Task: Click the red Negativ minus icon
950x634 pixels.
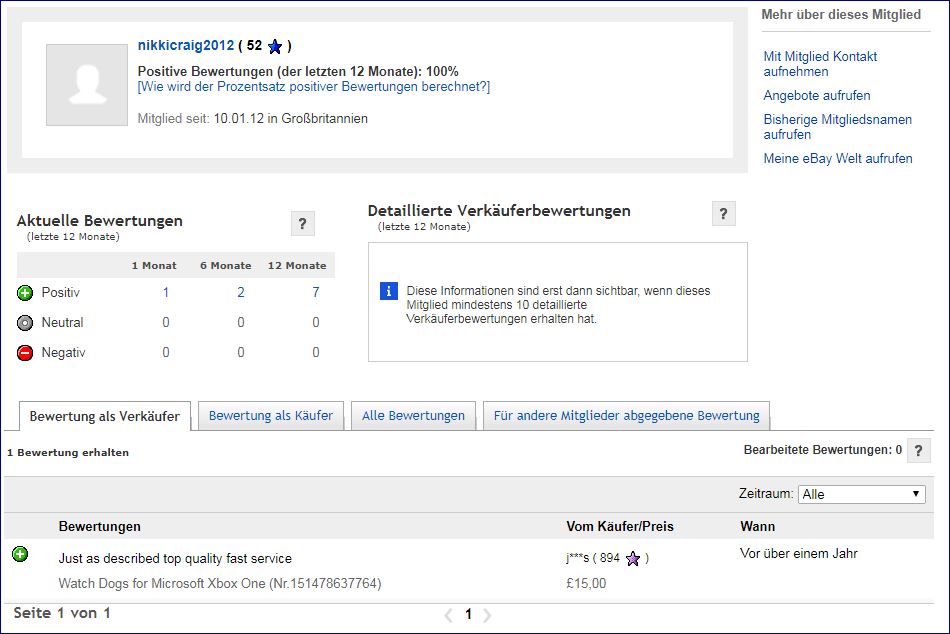Action: (25, 353)
